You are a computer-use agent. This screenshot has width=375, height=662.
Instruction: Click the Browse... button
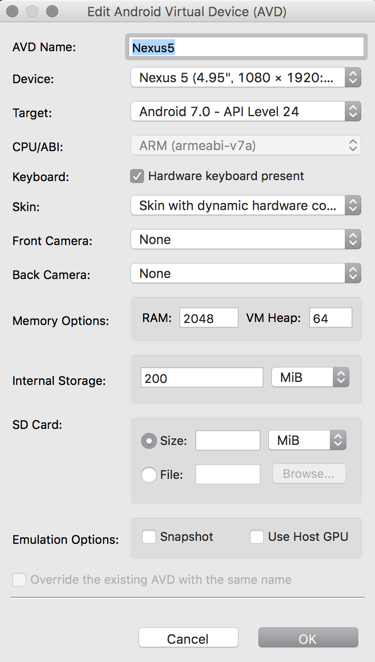coord(309,474)
